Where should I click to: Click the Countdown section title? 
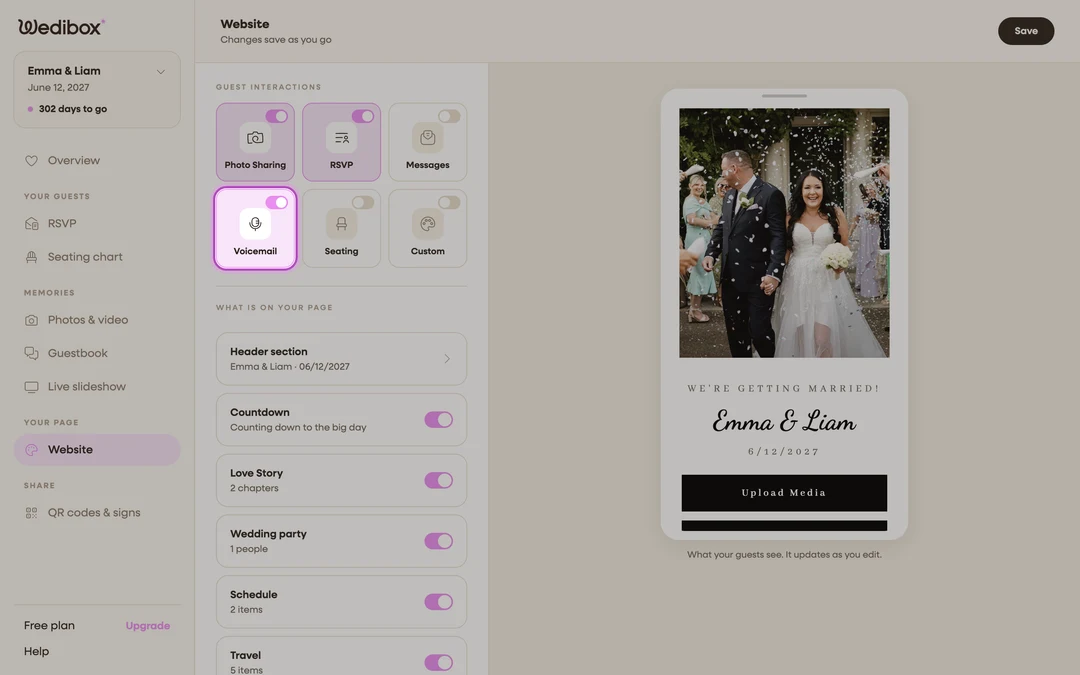pyautogui.click(x=260, y=413)
